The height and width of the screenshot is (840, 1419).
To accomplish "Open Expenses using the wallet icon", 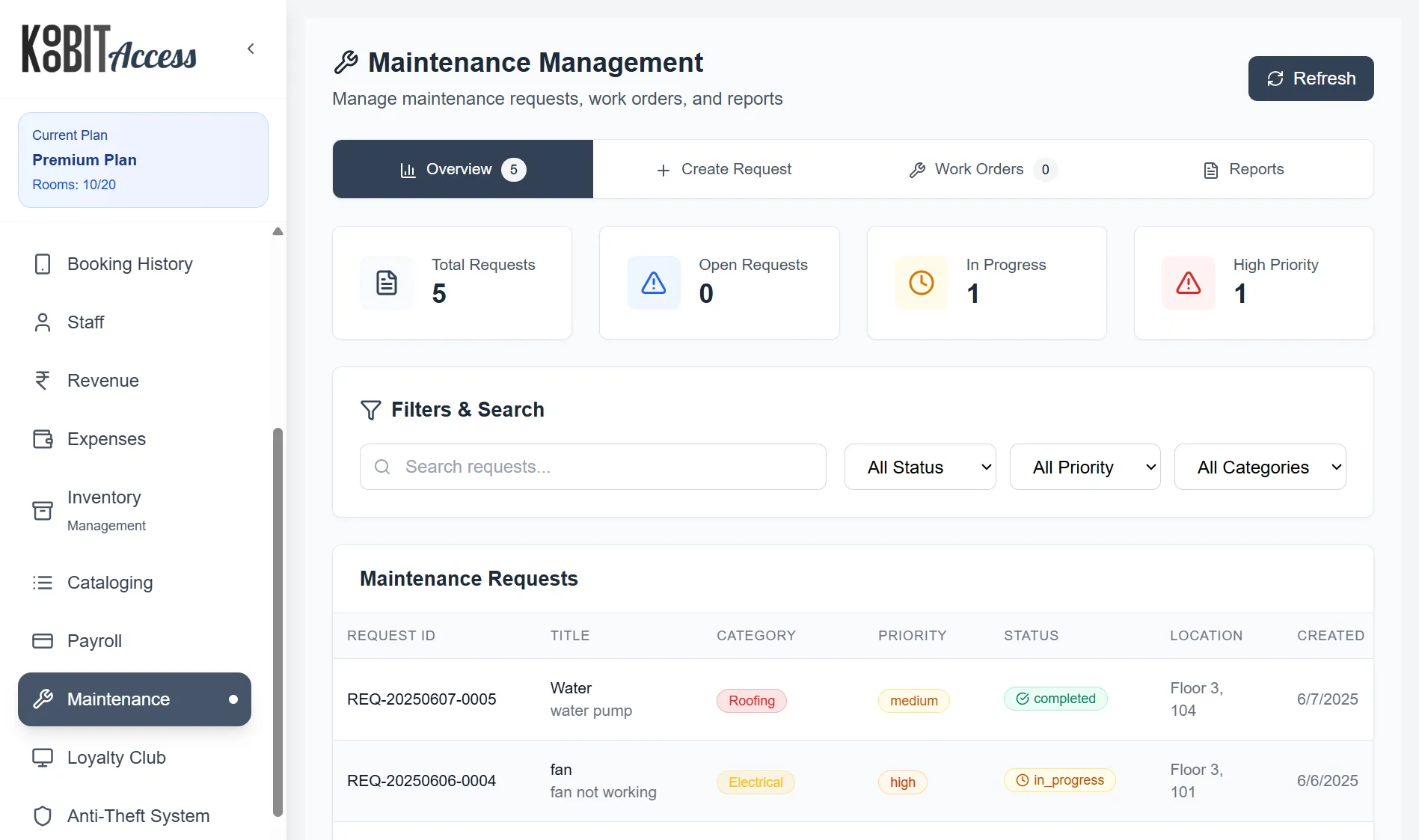I will pos(42,438).
